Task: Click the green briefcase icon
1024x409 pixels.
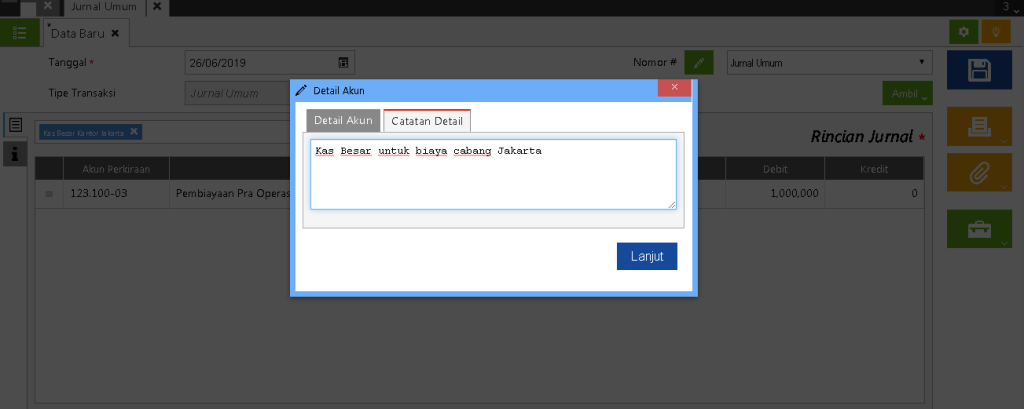Action: coord(979,228)
